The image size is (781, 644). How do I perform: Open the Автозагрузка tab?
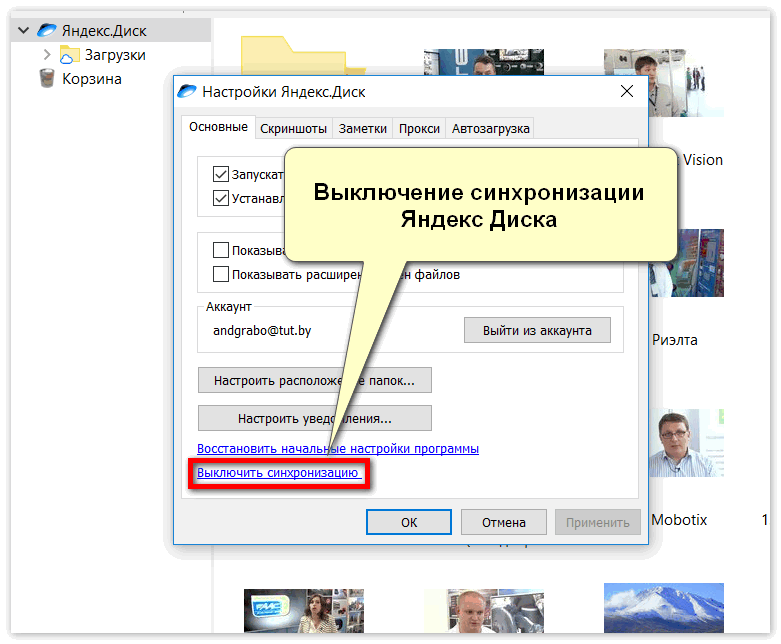tap(490, 129)
